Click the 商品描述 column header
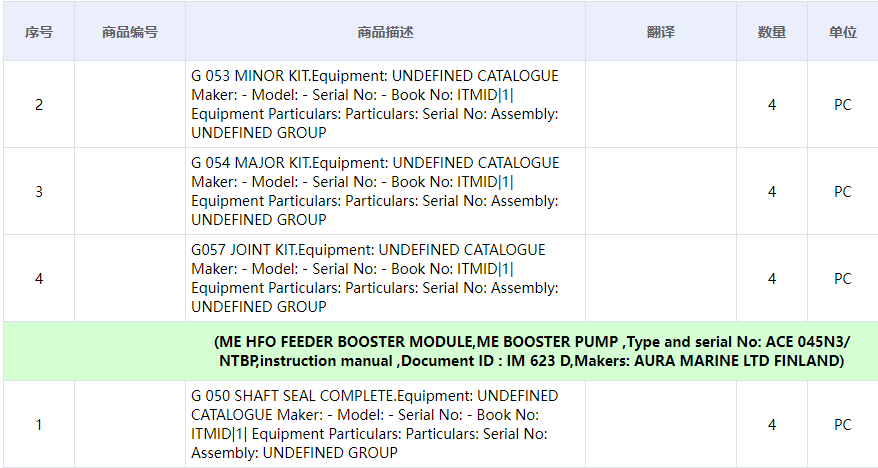The image size is (878, 468). coord(385,32)
